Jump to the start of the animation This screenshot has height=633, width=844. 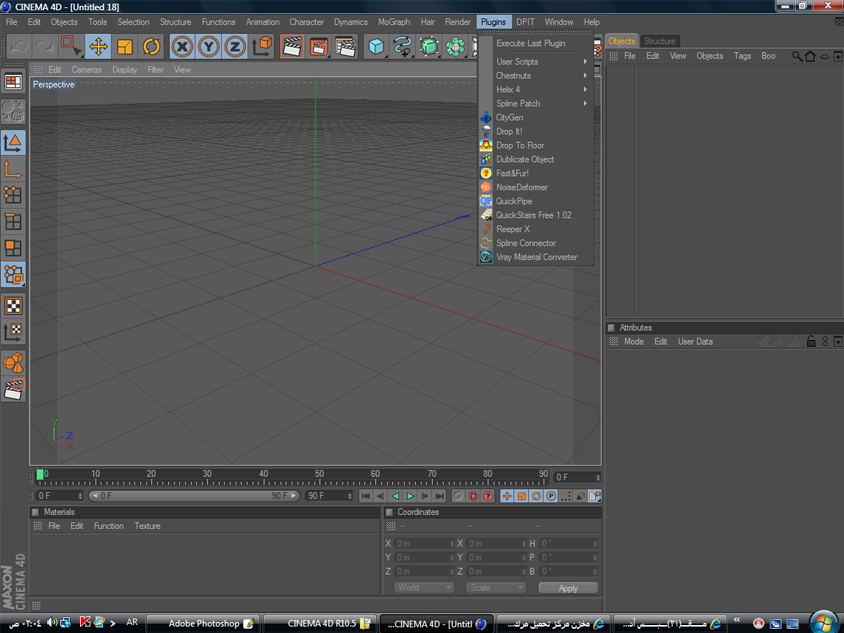(365, 496)
